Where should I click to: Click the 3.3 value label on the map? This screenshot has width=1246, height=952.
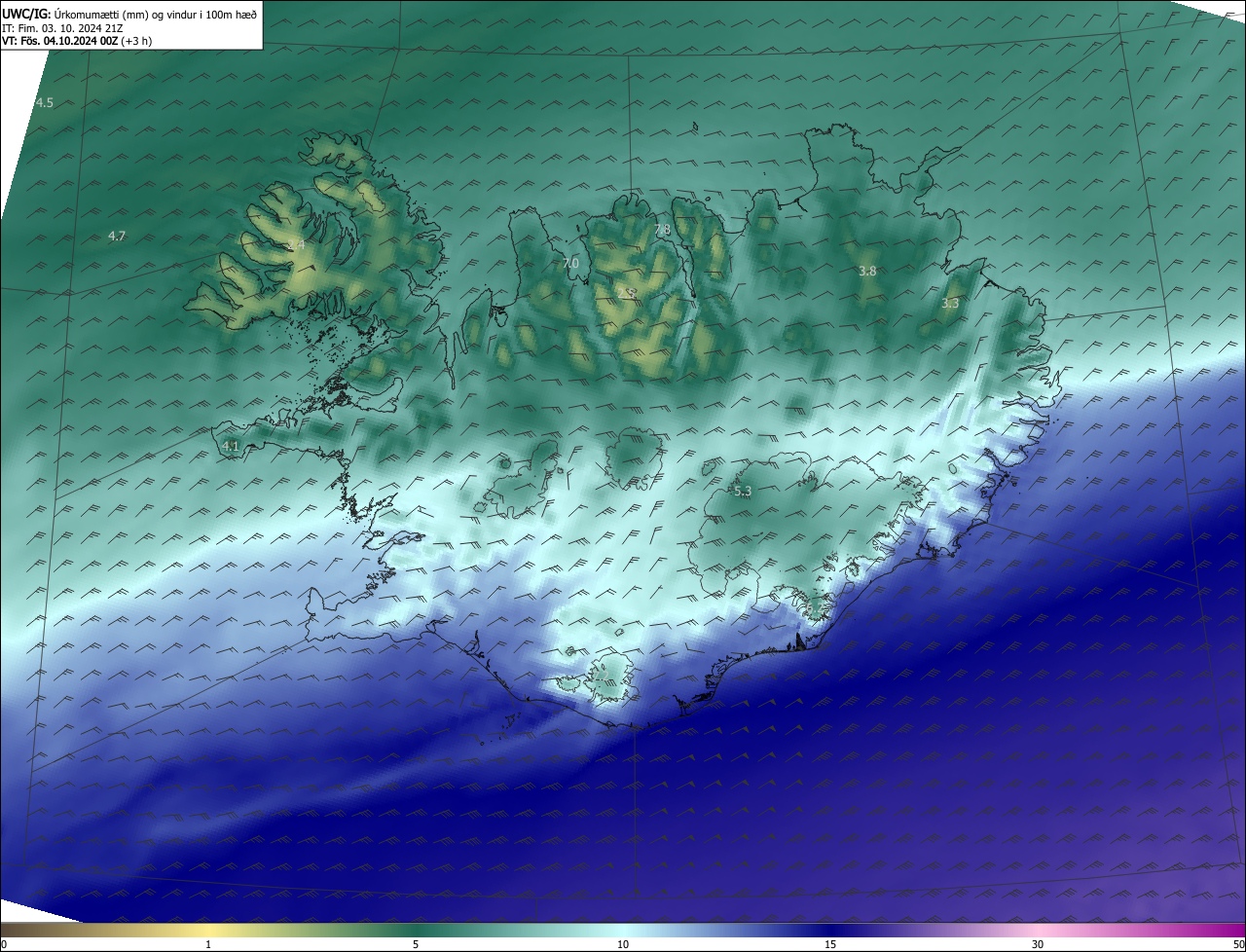[x=950, y=303]
